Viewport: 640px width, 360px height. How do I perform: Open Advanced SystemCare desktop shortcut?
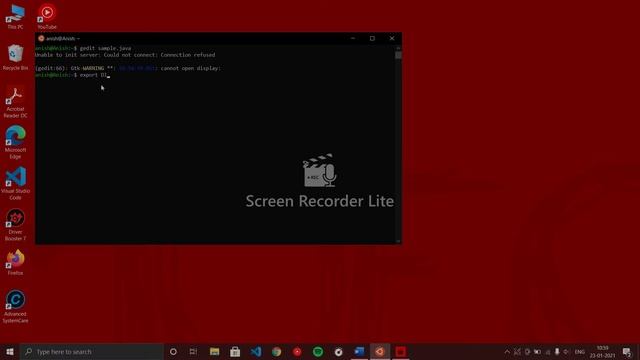pyautogui.click(x=15, y=307)
